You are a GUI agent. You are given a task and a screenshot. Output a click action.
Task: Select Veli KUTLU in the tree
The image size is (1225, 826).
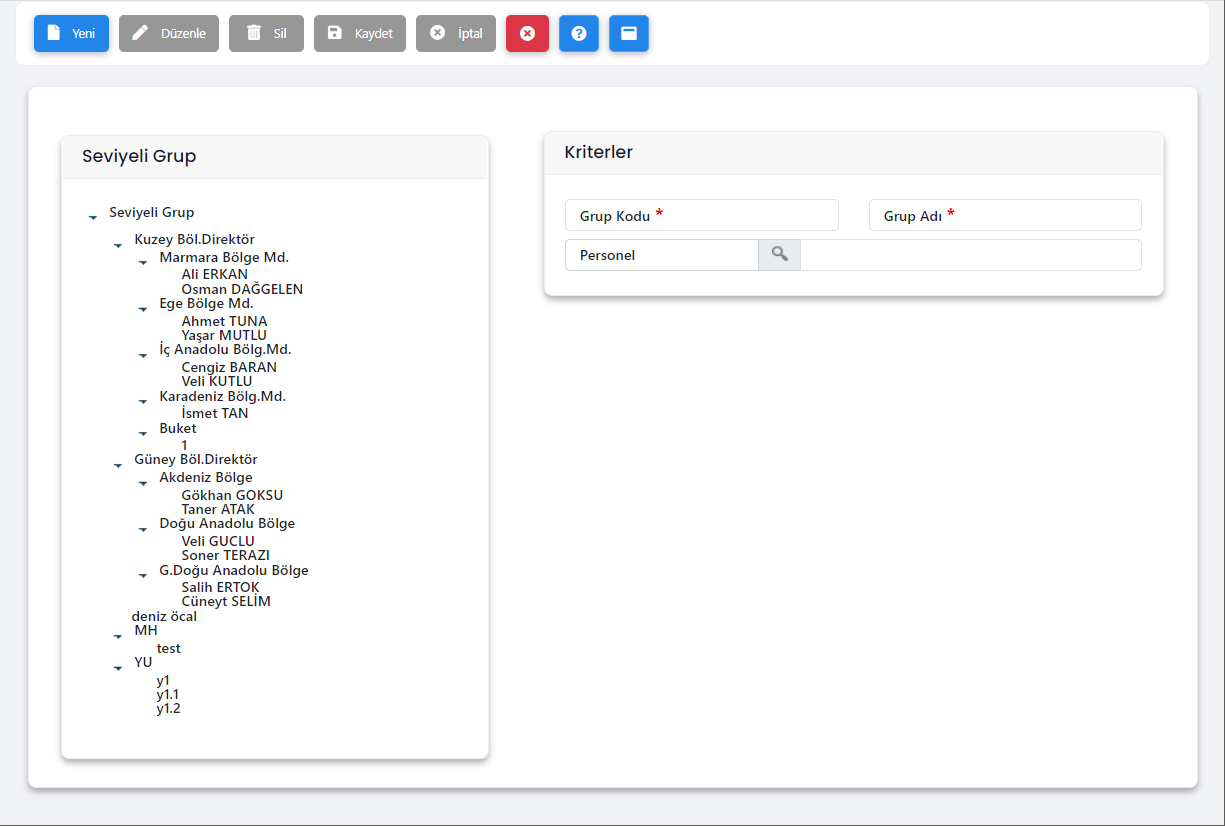217,381
